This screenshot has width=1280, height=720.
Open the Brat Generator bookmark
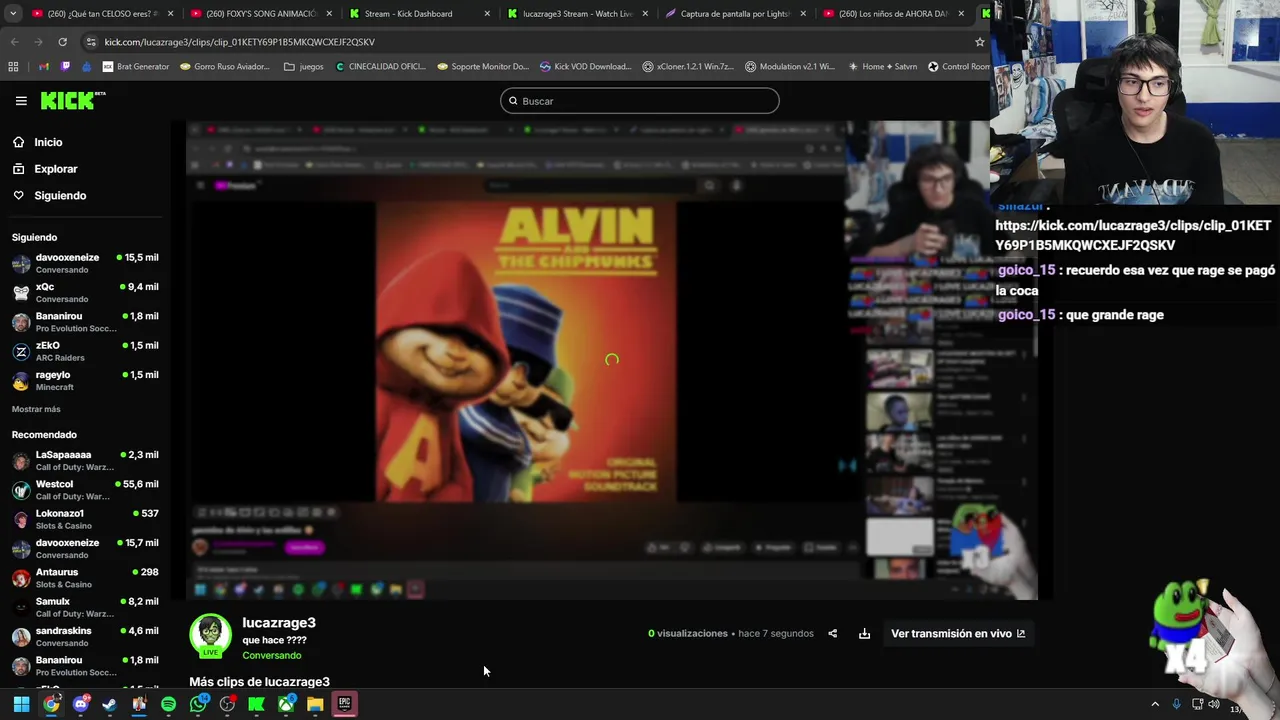point(136,67)
